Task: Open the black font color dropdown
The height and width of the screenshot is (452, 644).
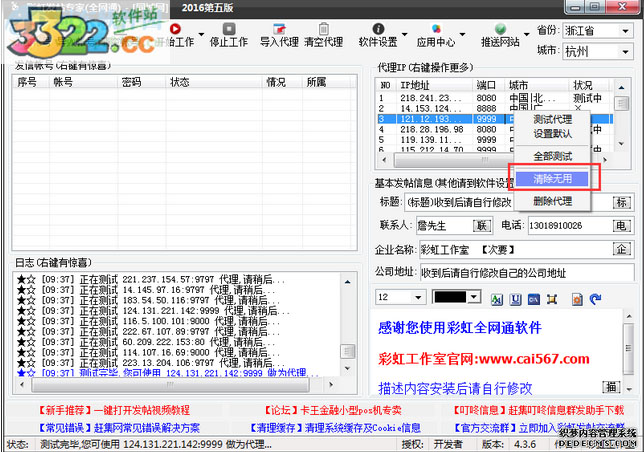Action: (456, 297)
